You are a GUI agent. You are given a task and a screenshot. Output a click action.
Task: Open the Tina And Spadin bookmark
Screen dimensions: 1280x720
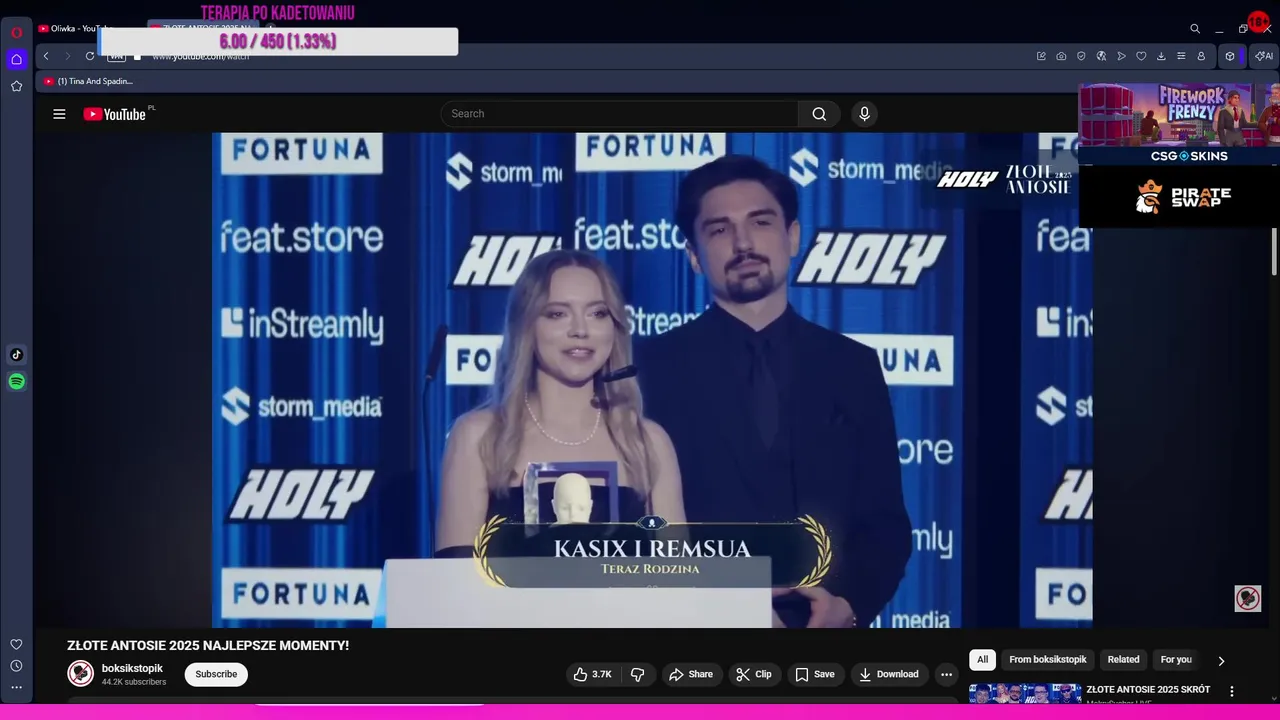click(88, 81)
